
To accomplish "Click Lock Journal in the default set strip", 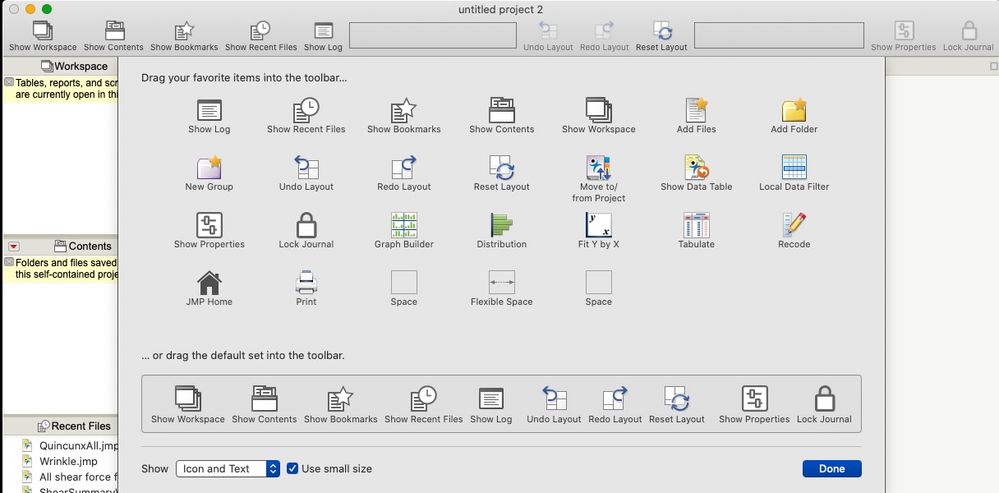I will [x=824, y=404].
